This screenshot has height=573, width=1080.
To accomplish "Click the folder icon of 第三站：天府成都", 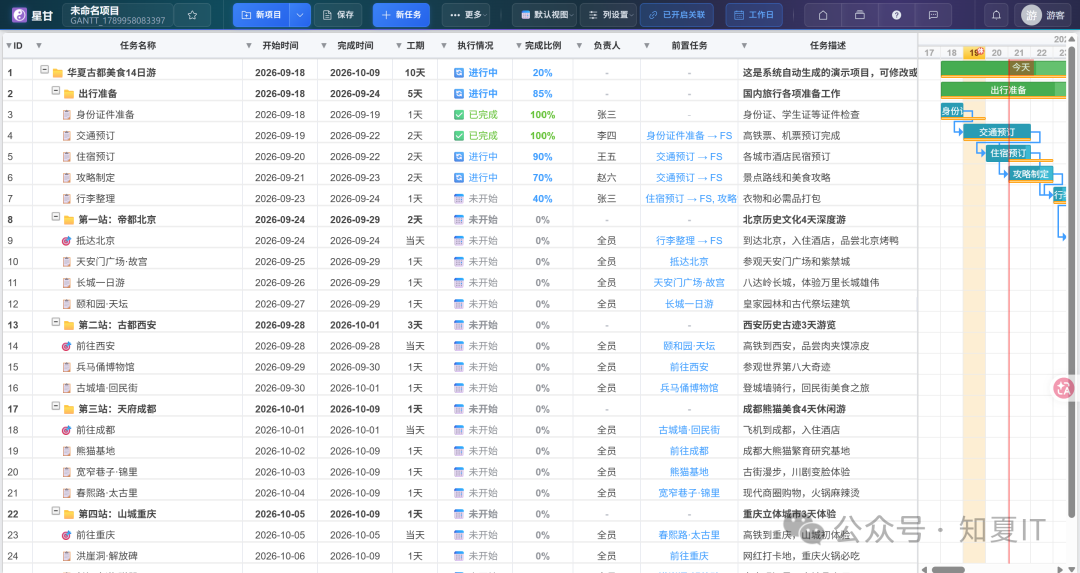I will [69, 409].
